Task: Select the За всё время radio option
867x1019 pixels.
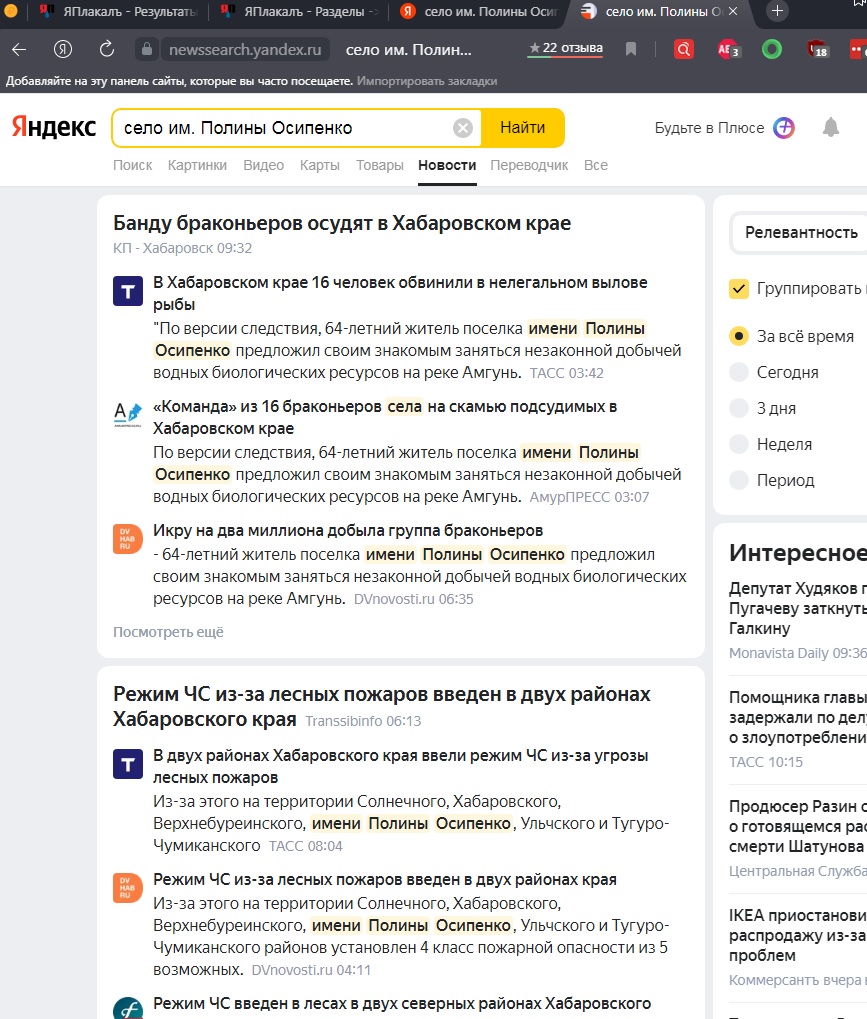Action: click(739, 336)
